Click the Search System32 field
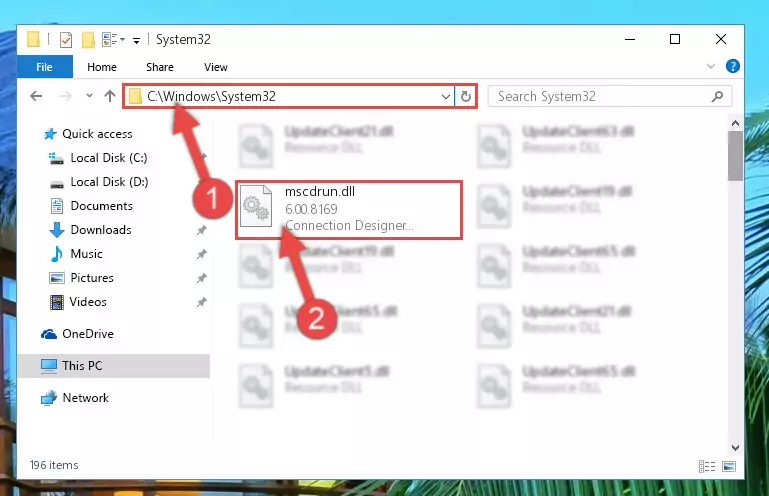769x496 pixels. 610,96
